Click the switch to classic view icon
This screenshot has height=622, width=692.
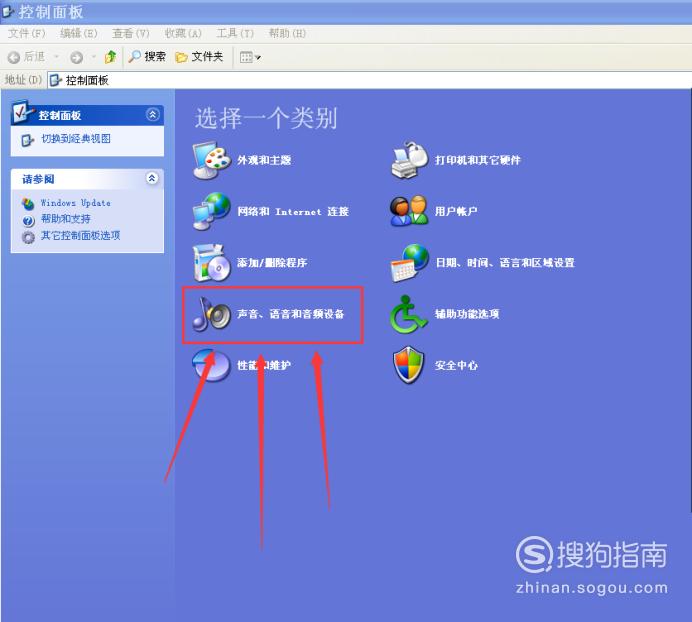click(28, 140)
